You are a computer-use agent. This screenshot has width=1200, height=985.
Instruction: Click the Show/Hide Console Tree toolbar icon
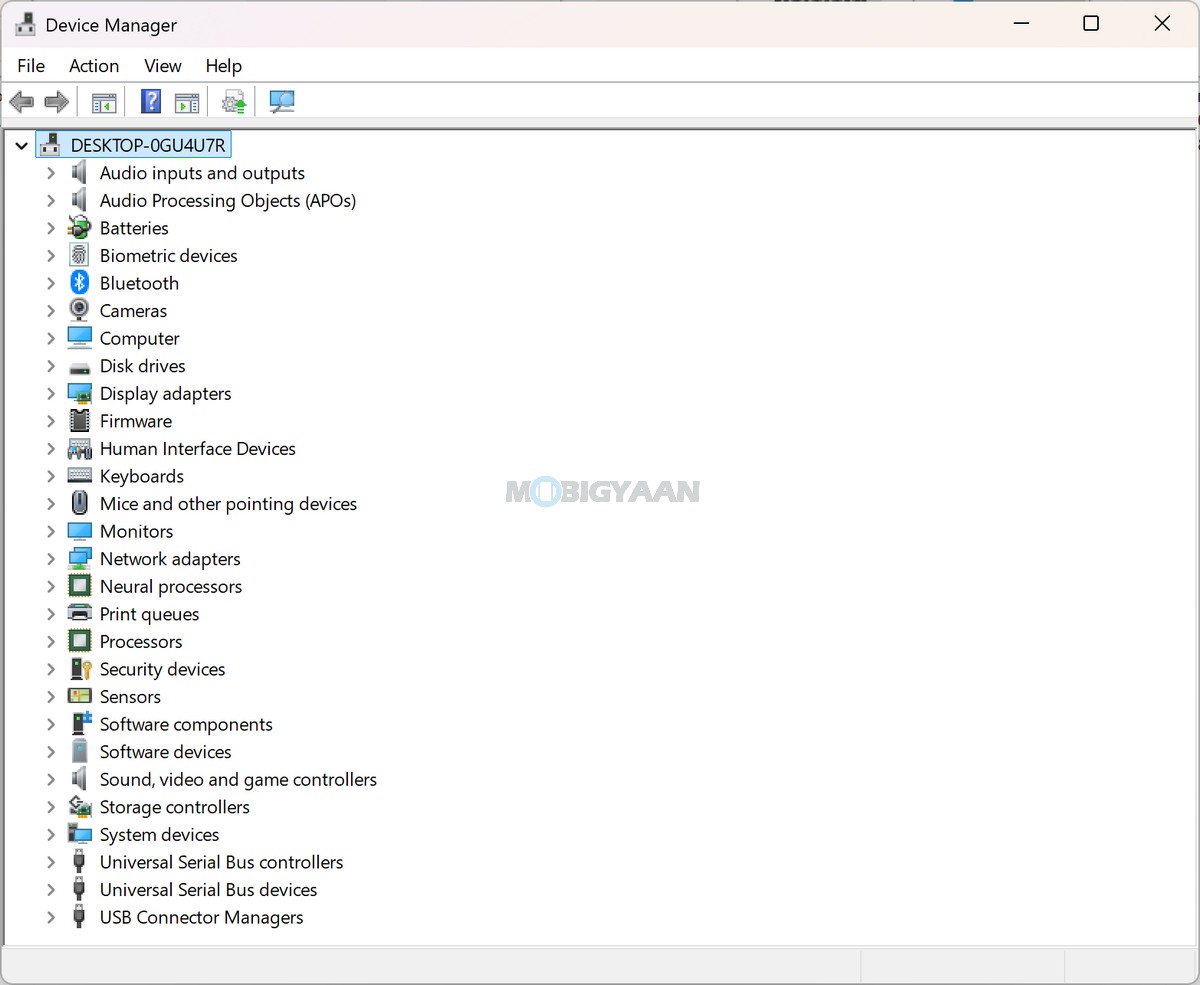[104, 102]
